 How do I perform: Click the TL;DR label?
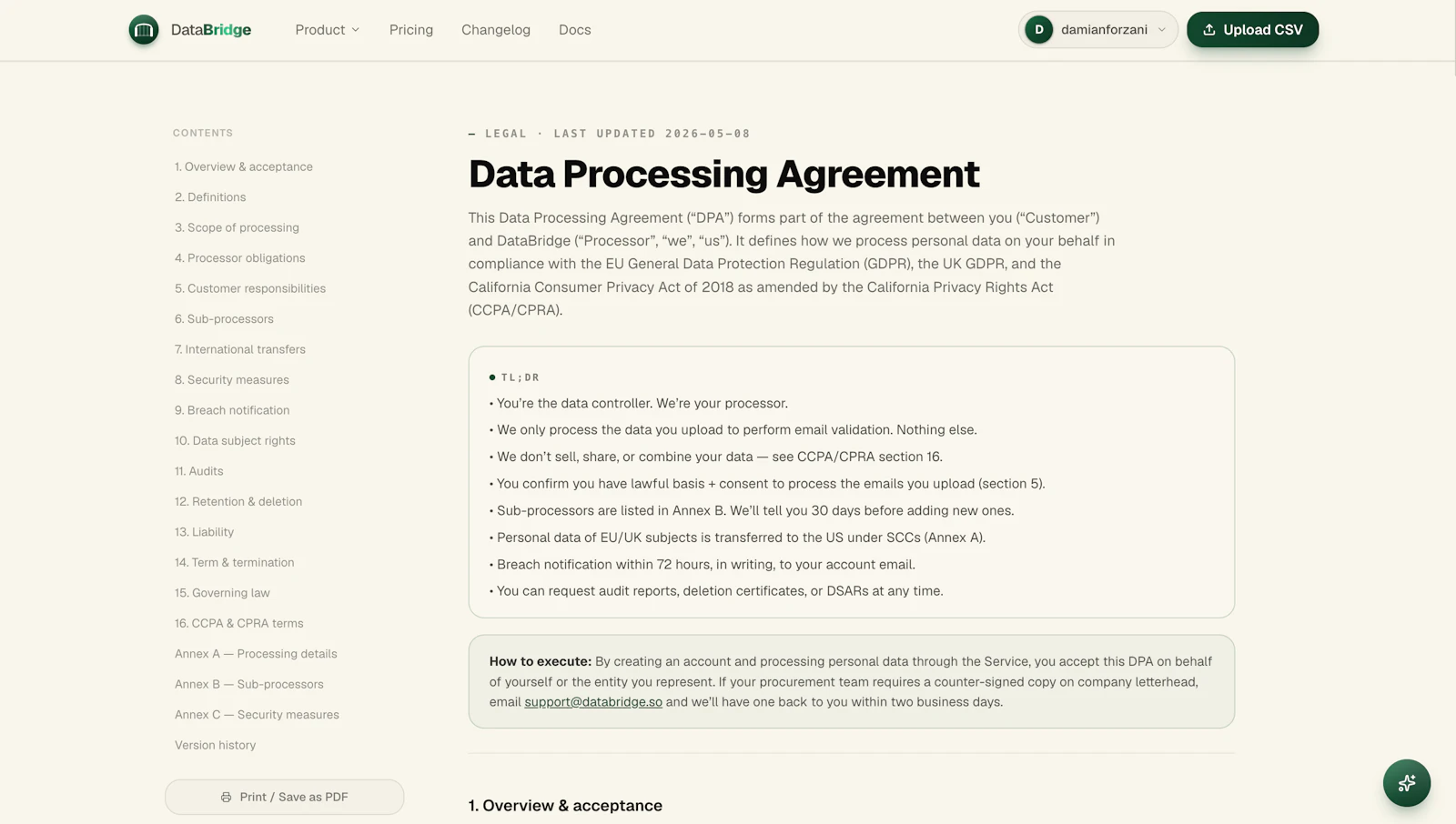[521, 377]
